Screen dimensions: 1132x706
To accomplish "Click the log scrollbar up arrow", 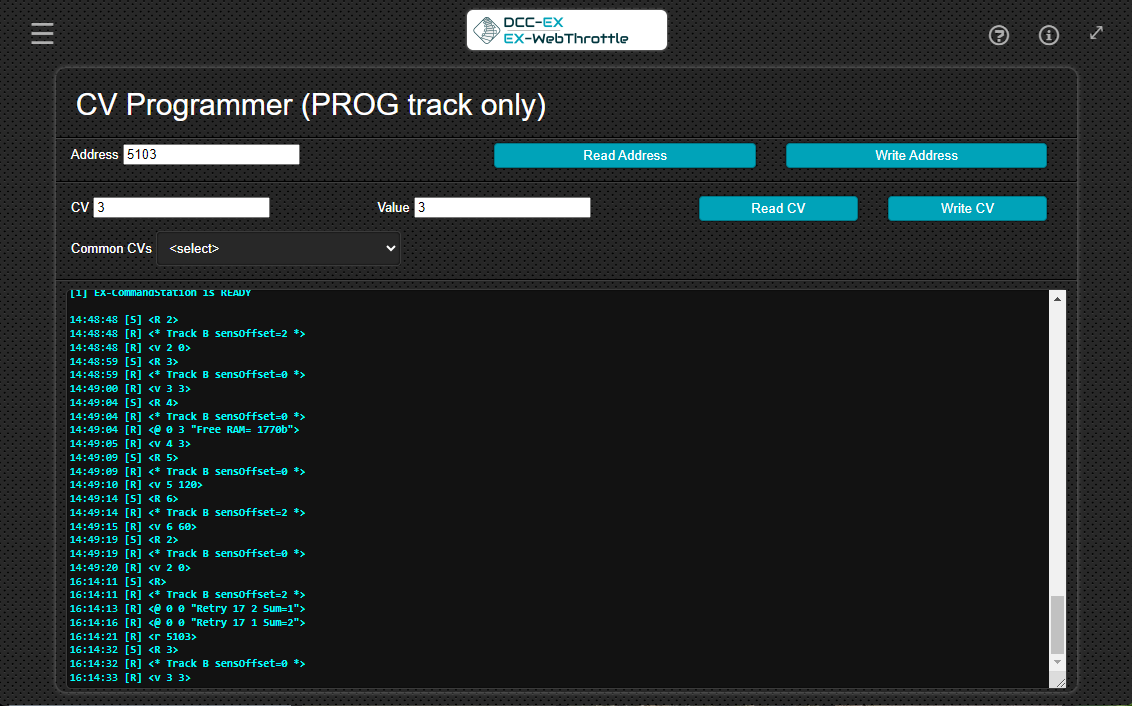I will (x=1057, y=298).
